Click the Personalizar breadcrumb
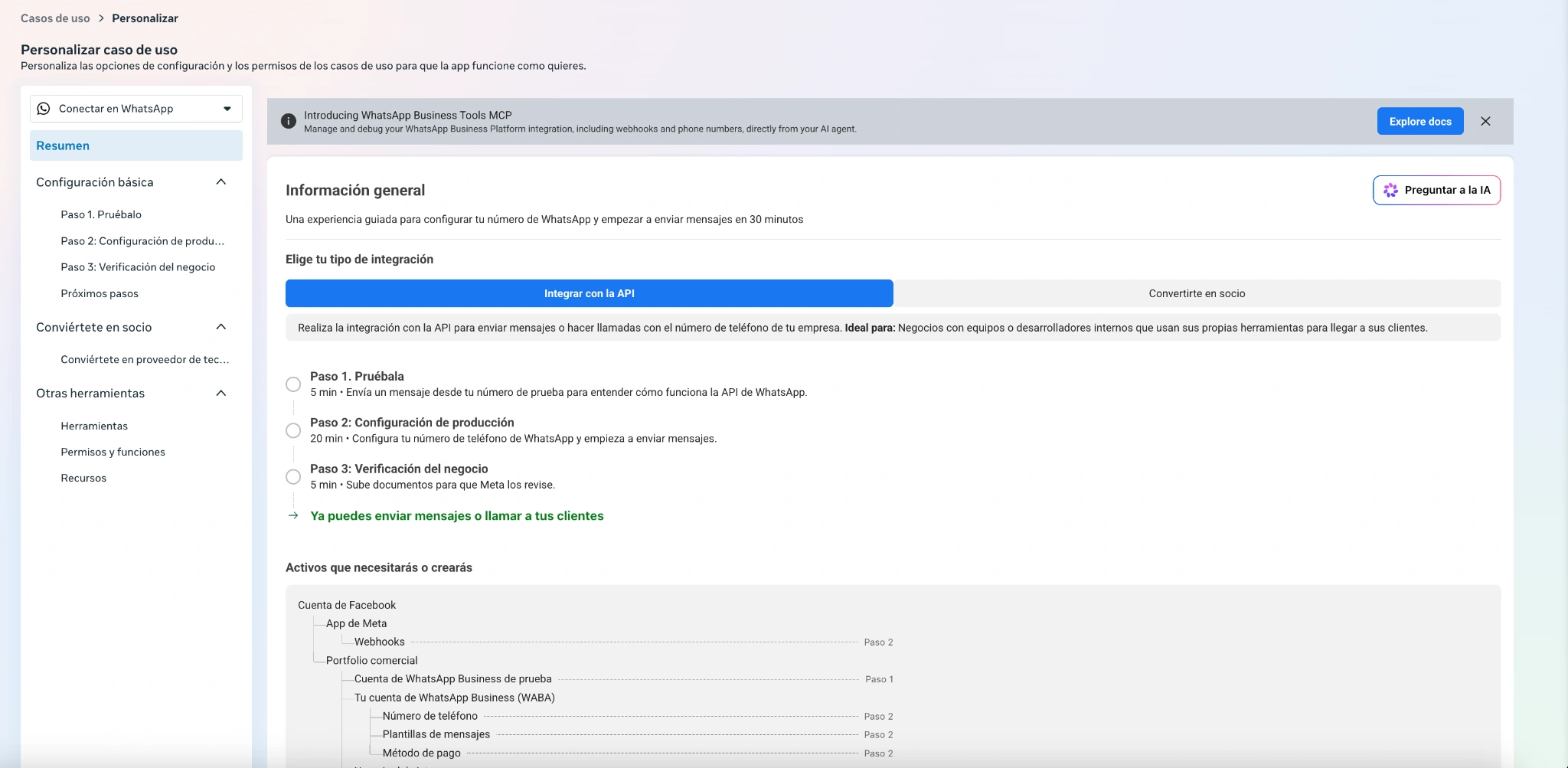Screen dimensions: 1568x768 click(x=145, y=18)
